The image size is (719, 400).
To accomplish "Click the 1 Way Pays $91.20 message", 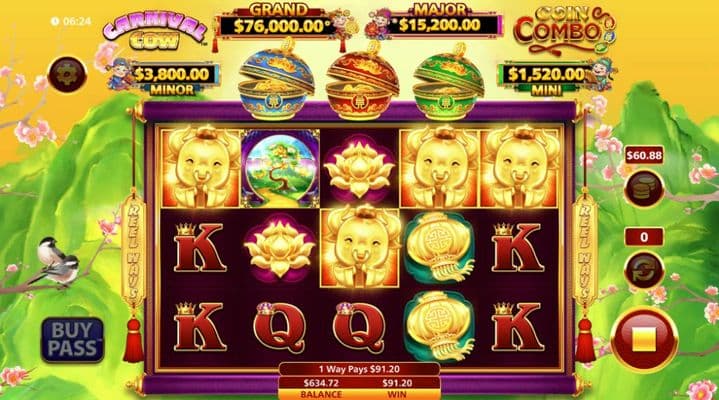I will tap(359, 369).
